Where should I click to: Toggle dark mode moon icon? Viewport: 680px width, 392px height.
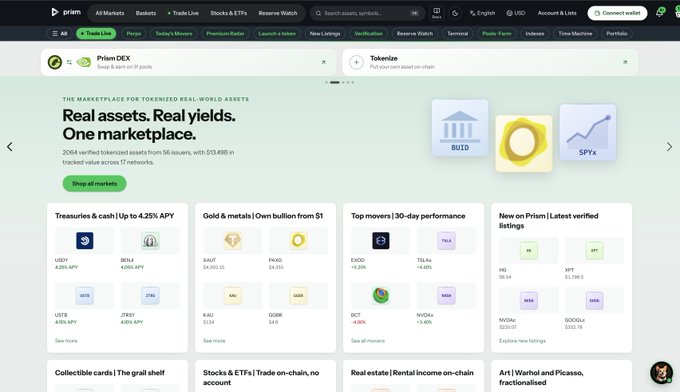455,13
